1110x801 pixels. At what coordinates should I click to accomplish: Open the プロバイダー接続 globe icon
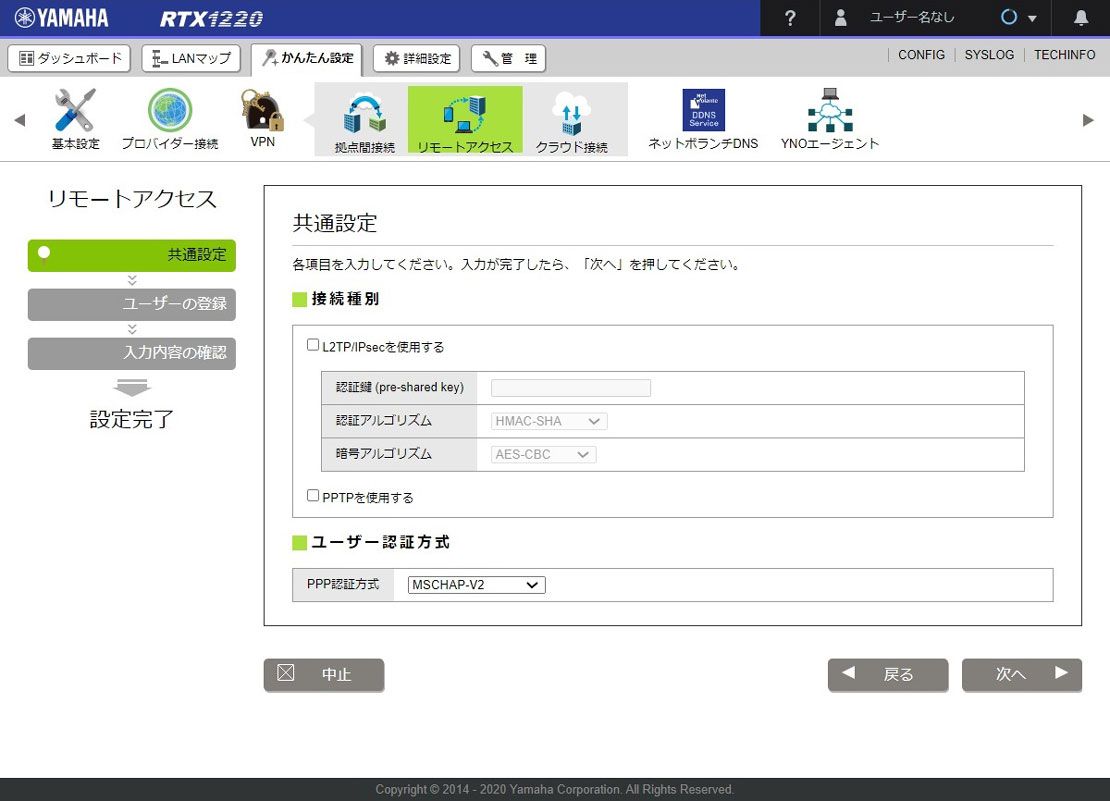tap(170, 111)
